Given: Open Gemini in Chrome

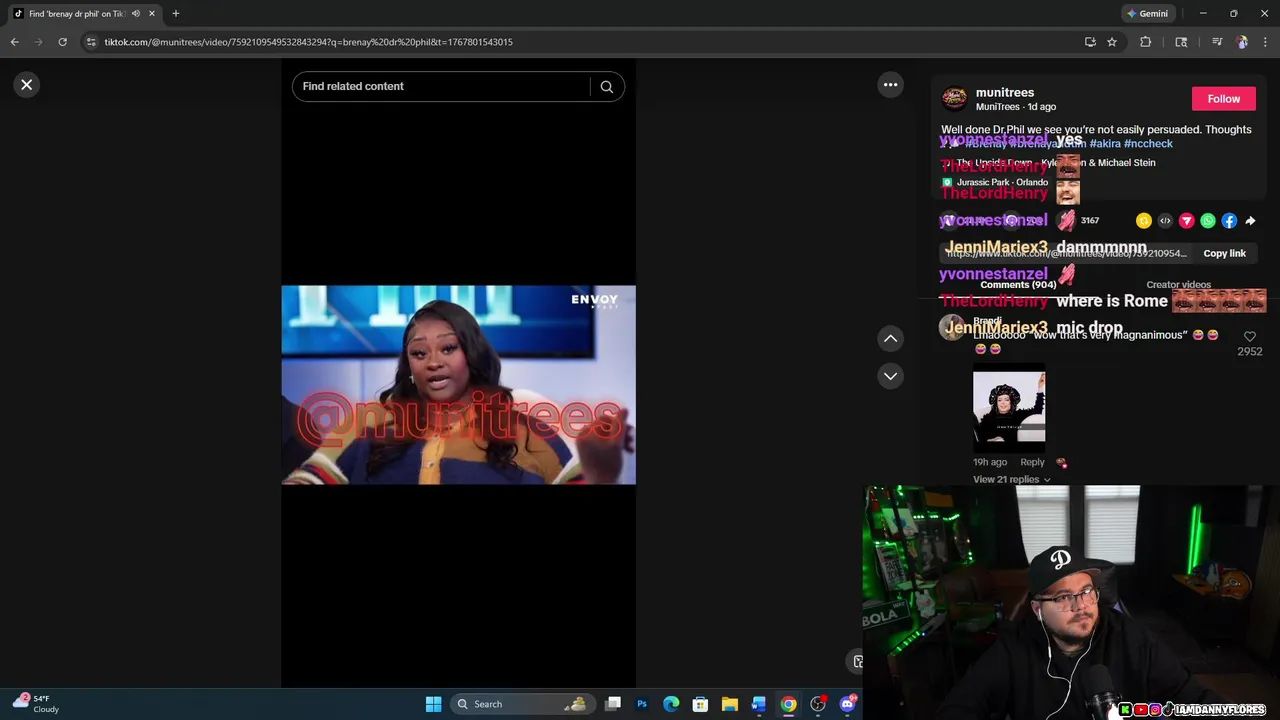Looking at the screenshot, I should pos(1147,13).
